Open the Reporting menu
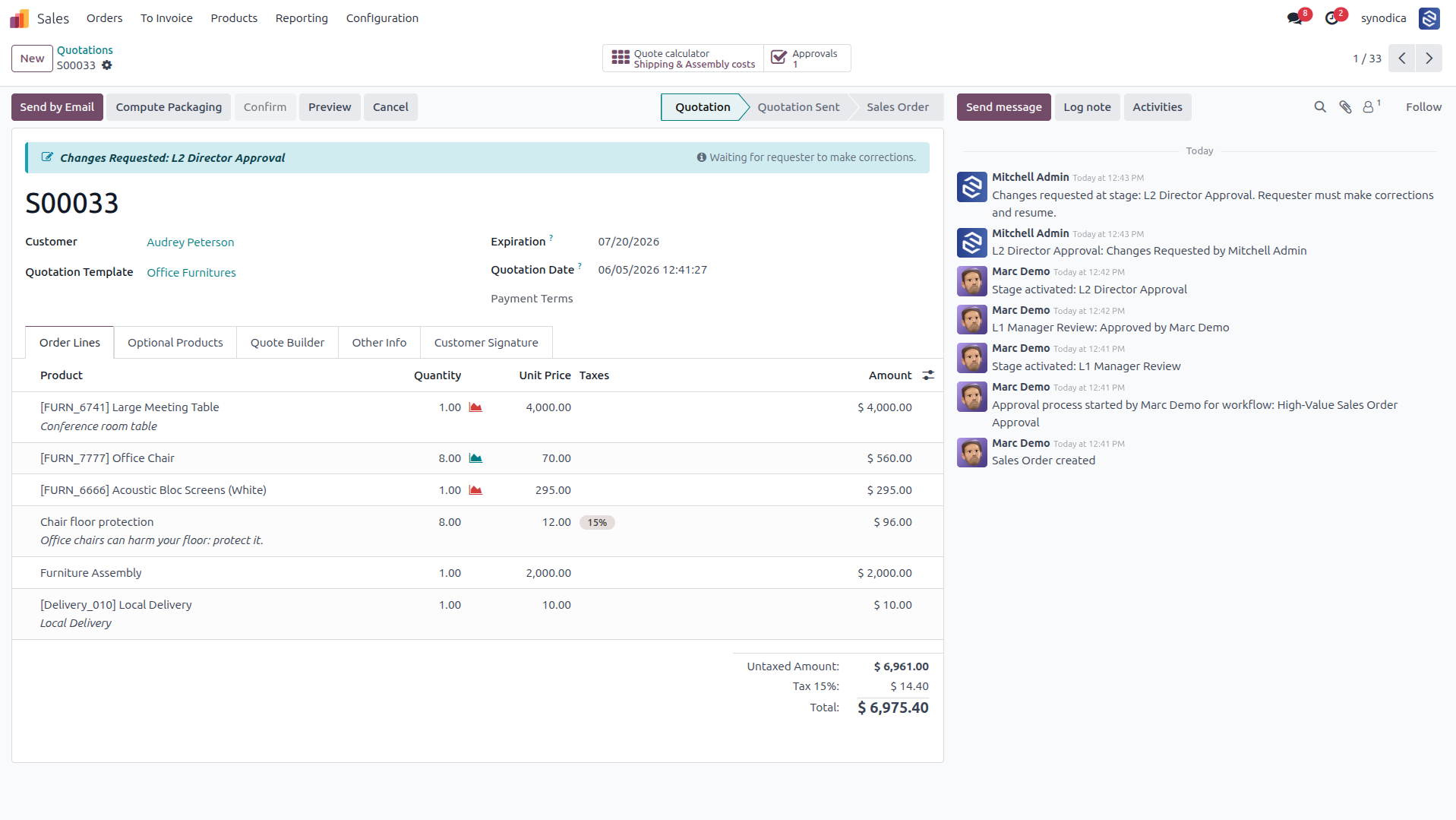The height and width of the screenshot is (820, 1456). [x=302, y=18]
